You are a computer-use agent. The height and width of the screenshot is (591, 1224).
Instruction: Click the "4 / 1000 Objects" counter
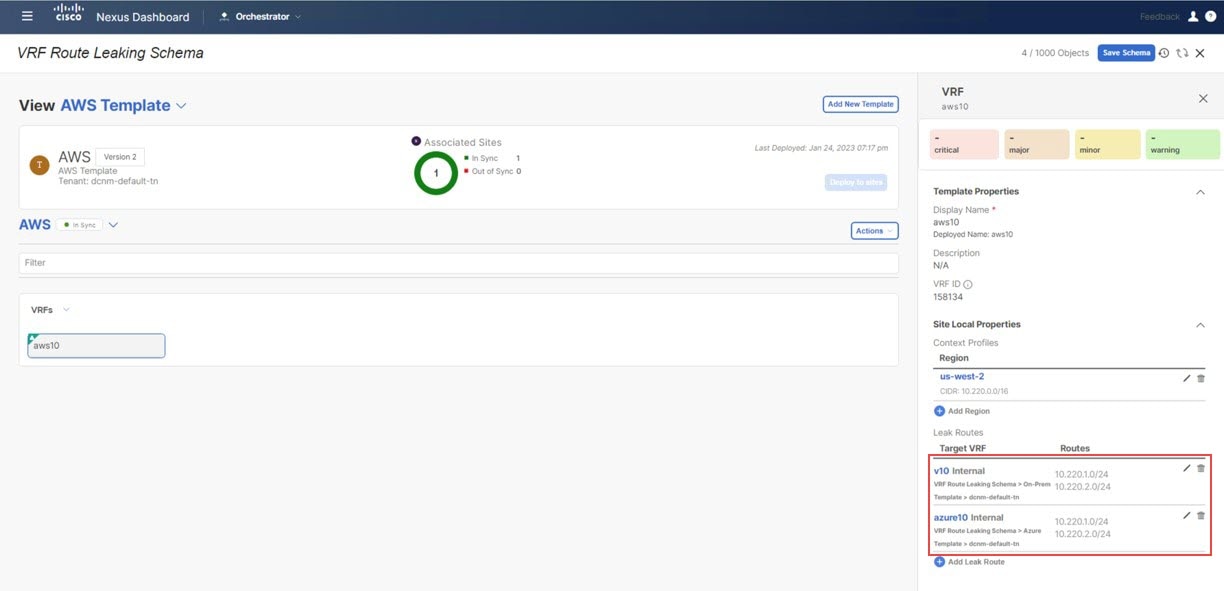(x=1055, y=53)
